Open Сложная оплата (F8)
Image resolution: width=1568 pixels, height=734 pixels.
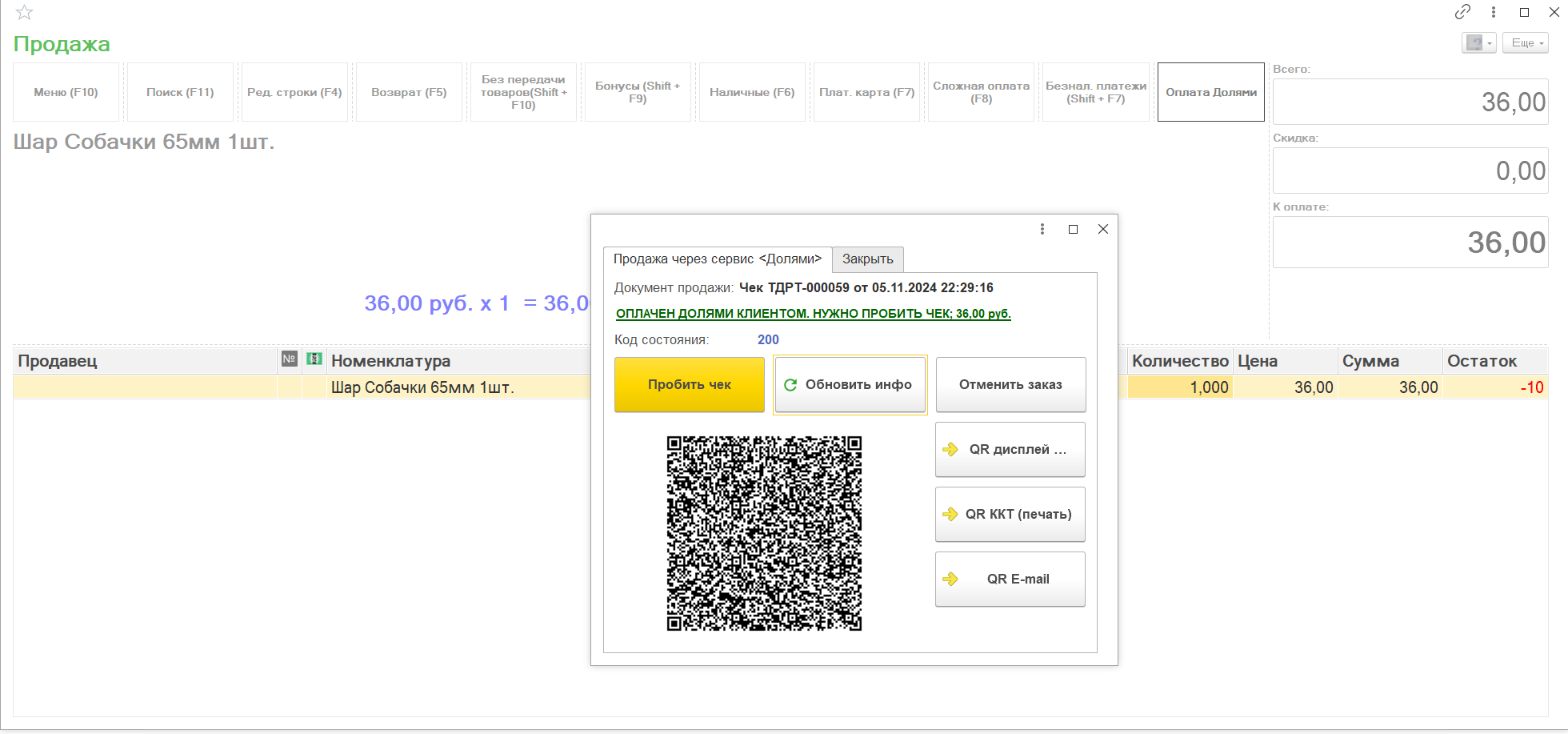point(981,92)
